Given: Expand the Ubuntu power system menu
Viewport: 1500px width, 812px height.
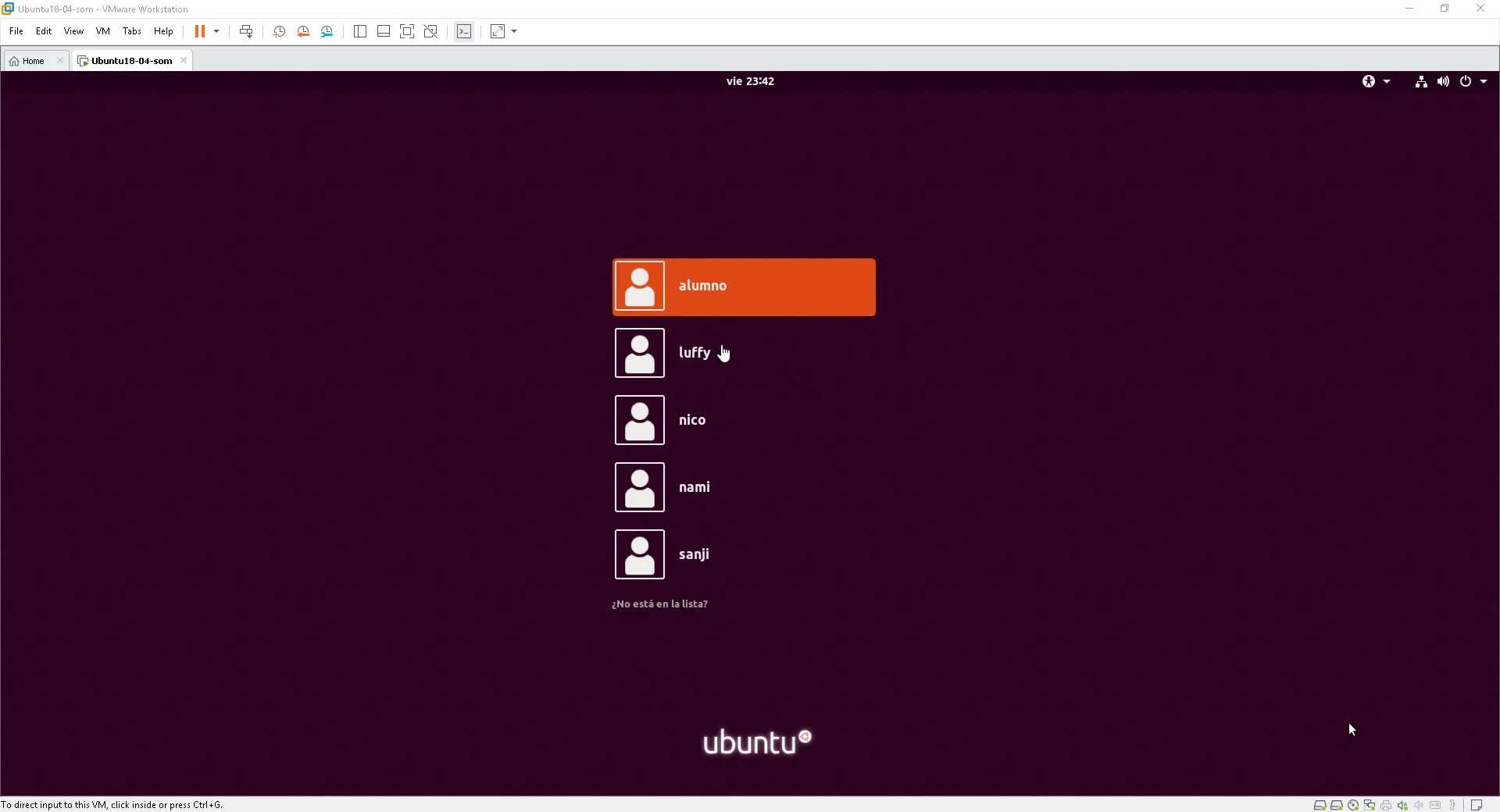Looking at the screenshot, I should tap(1473, 81).
